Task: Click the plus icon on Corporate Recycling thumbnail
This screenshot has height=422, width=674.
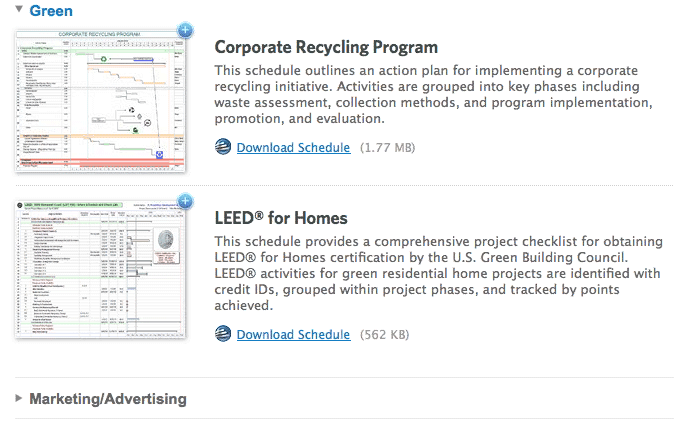Action: pyautogui.click(x=184, y=30)
